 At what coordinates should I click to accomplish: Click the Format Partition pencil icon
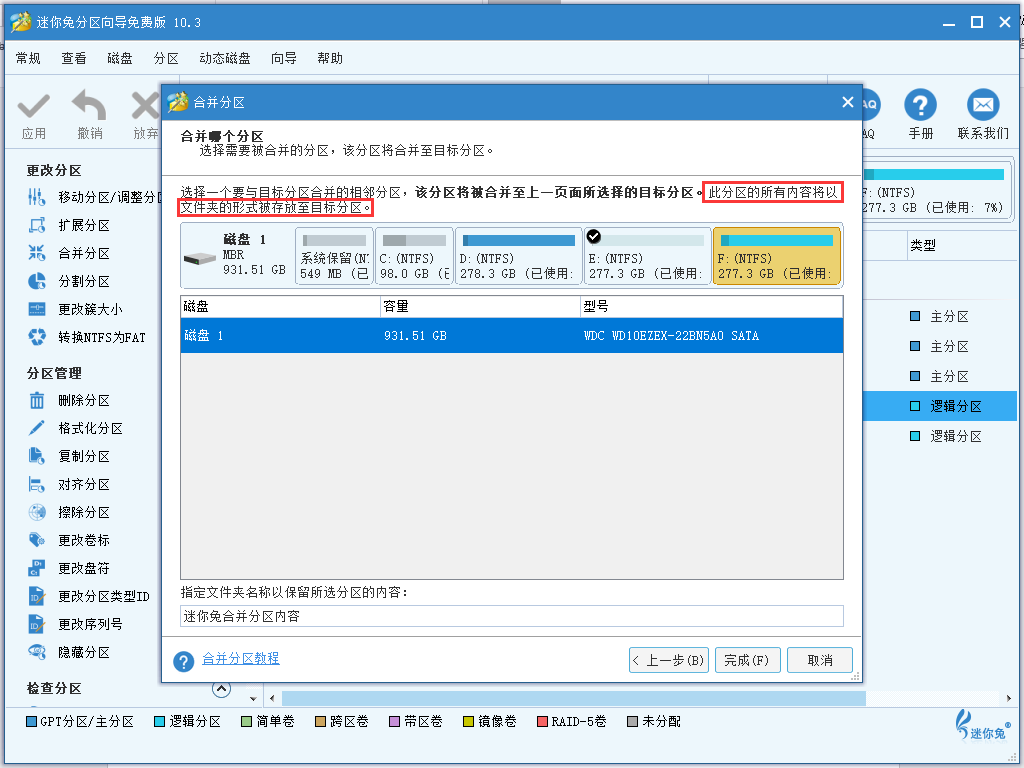(37, 428)
